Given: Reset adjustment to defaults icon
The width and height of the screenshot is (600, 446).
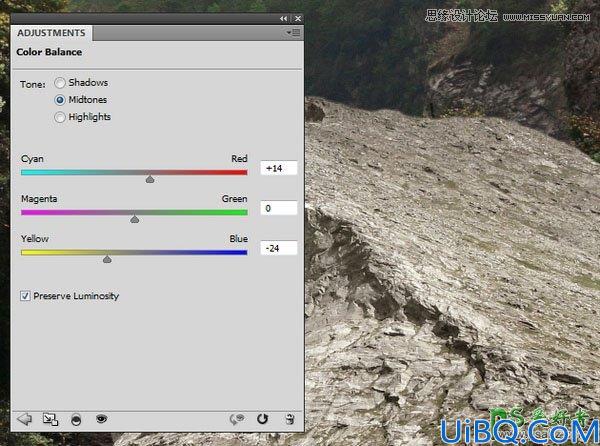Looking at the screenshot, I should [x=262, y=419].
